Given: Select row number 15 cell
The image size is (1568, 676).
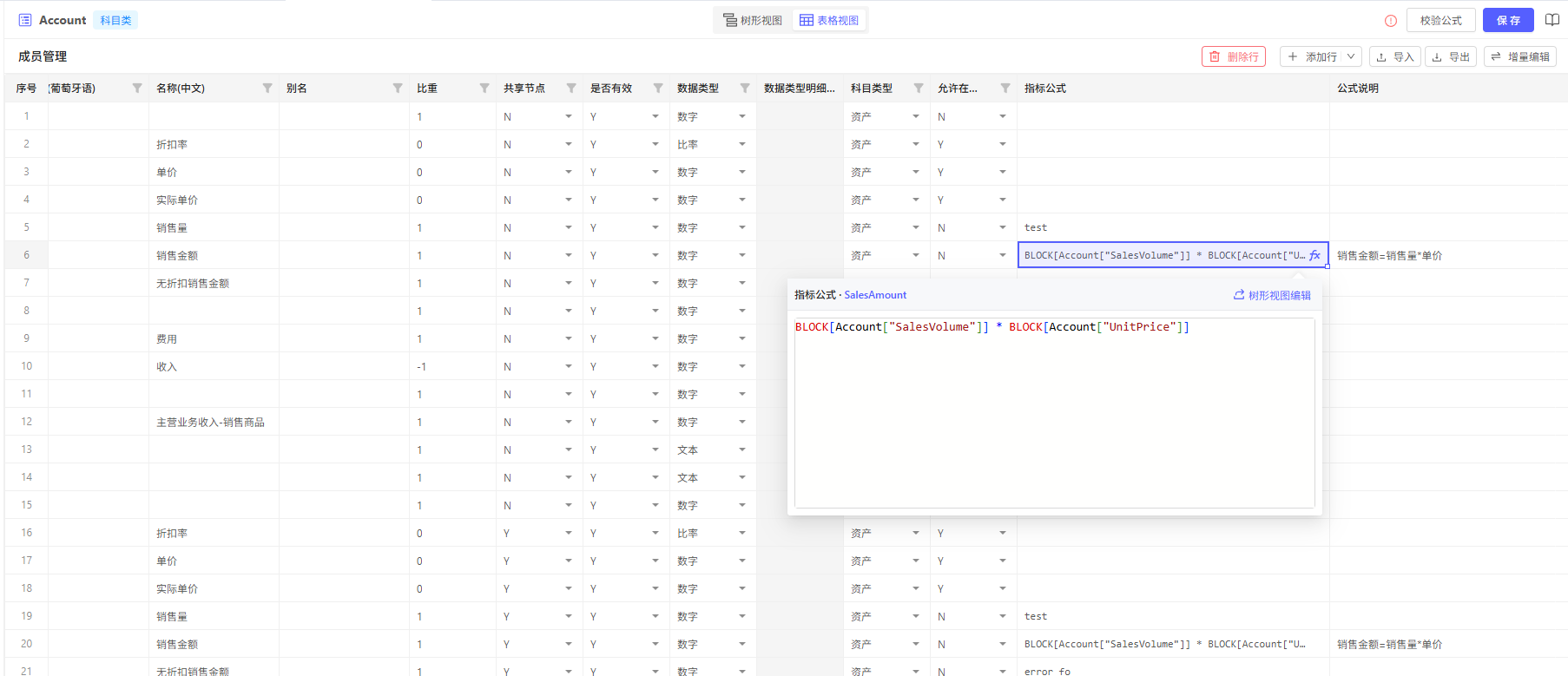Looking at the screenshot, I should 26,505.
